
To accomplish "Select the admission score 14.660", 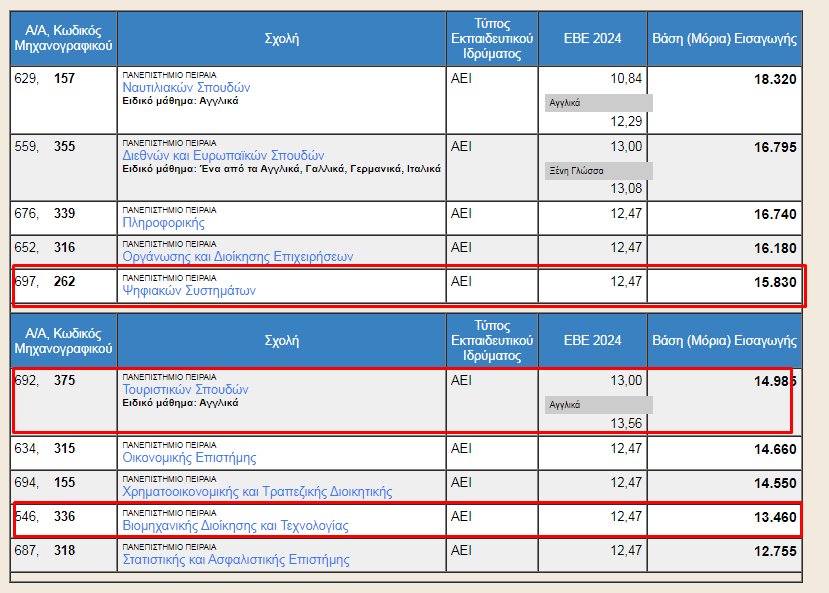I will [x=775, y=449].
